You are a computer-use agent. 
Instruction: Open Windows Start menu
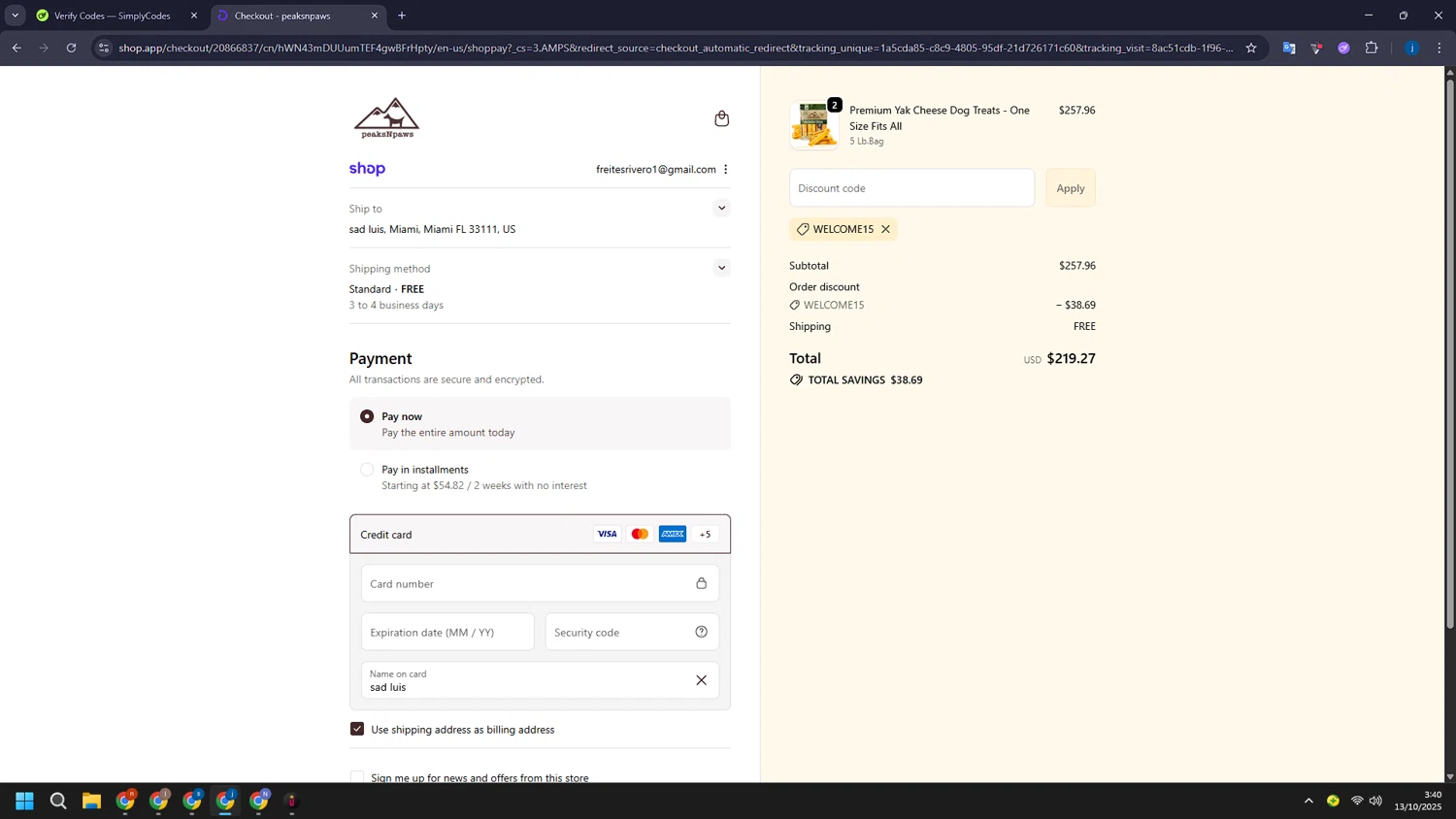tap(25, 801)
